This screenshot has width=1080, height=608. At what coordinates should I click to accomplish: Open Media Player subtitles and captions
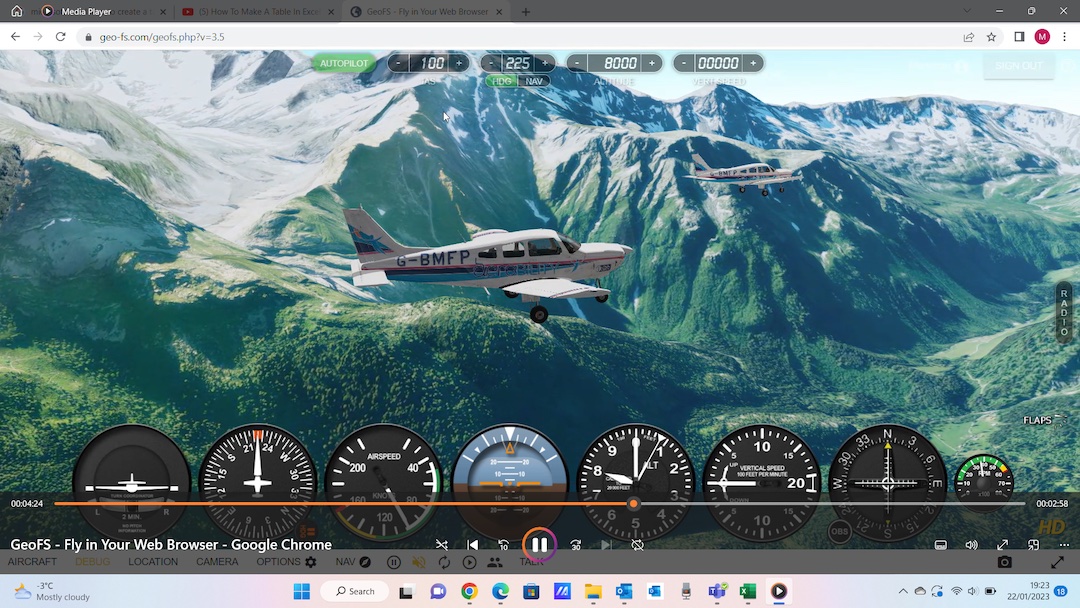tap(940, 545)
